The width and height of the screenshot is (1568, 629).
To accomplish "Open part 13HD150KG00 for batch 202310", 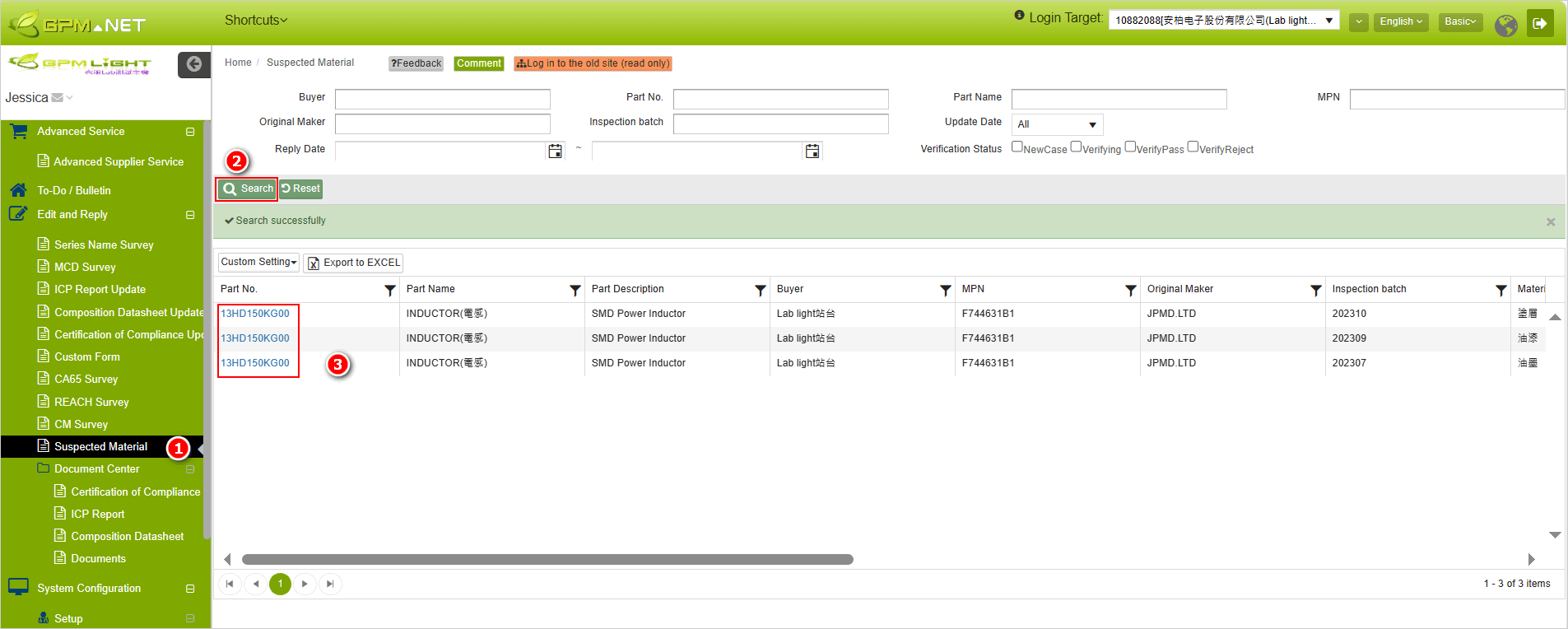I will [255, 314].
